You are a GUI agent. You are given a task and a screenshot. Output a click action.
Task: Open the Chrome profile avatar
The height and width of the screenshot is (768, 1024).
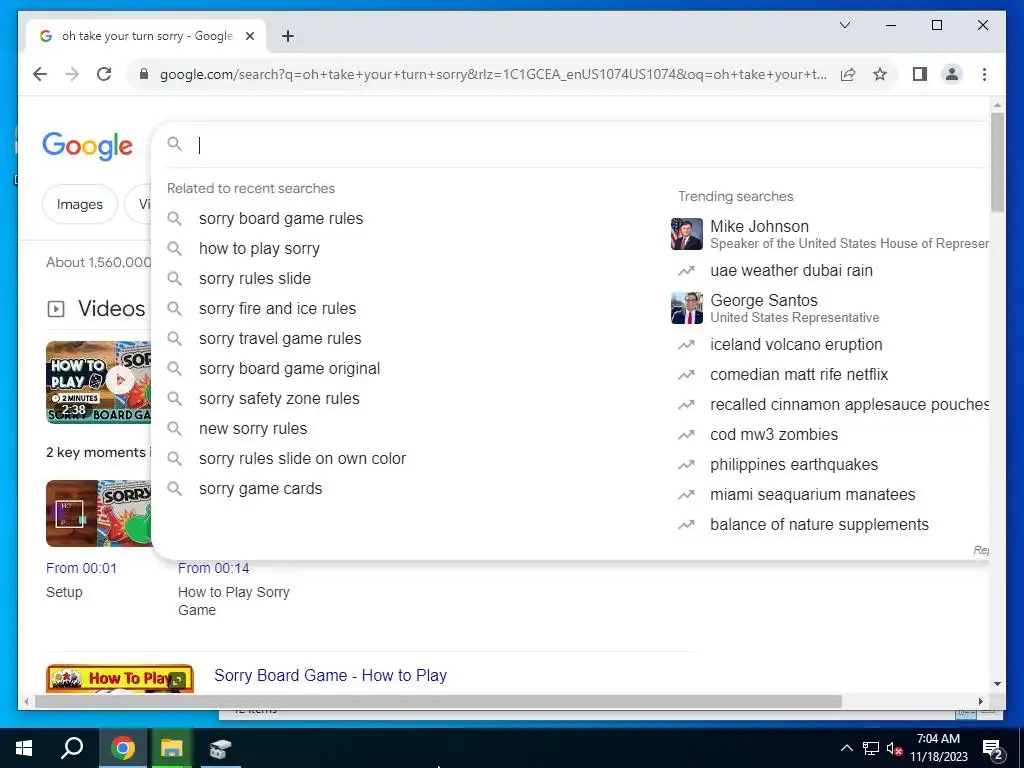click(x=952, y=74)
